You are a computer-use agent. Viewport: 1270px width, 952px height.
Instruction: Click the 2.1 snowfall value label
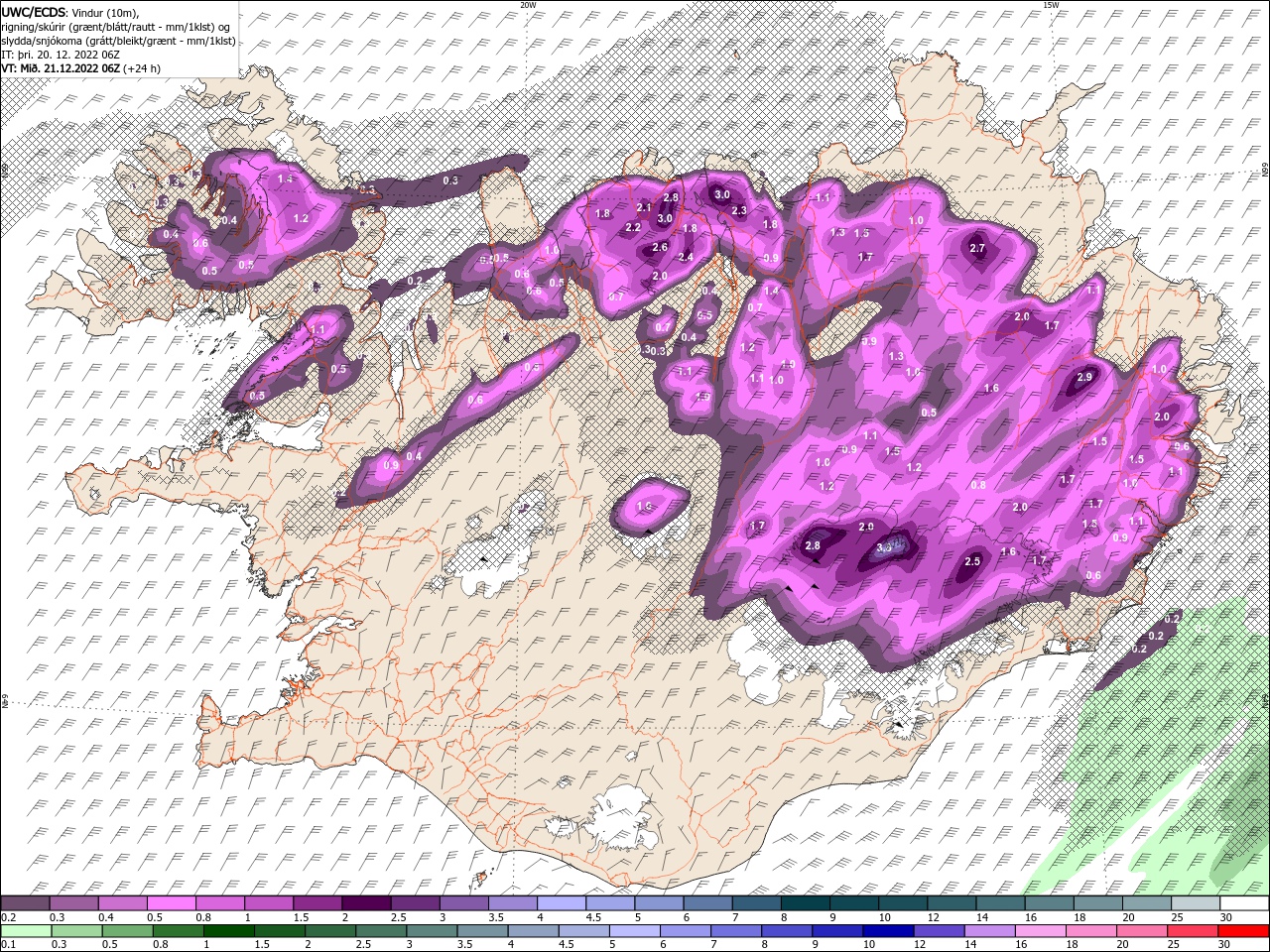644,207
